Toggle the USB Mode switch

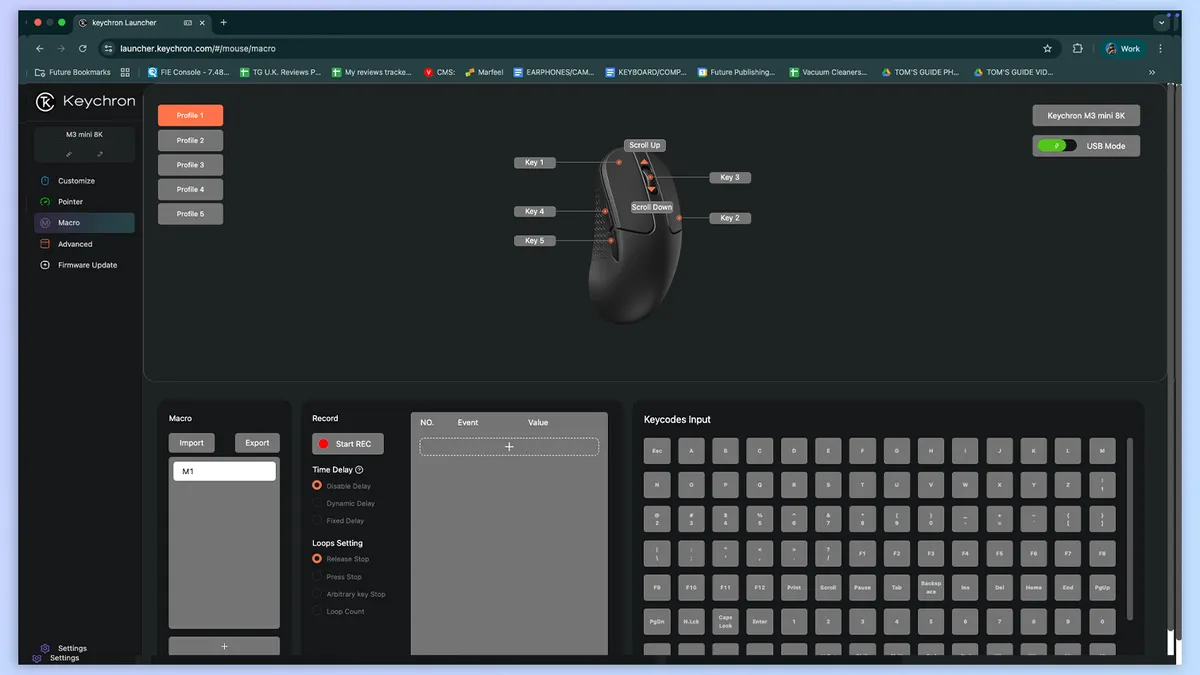pyautogui.click(x=1055, y=146)
